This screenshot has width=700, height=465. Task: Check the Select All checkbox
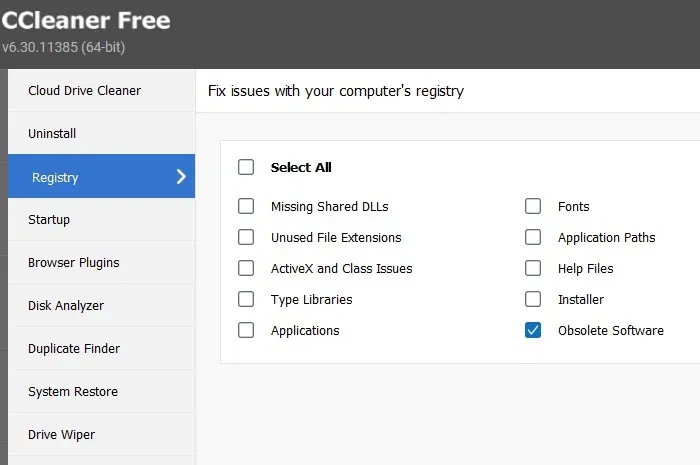[246, 167]
